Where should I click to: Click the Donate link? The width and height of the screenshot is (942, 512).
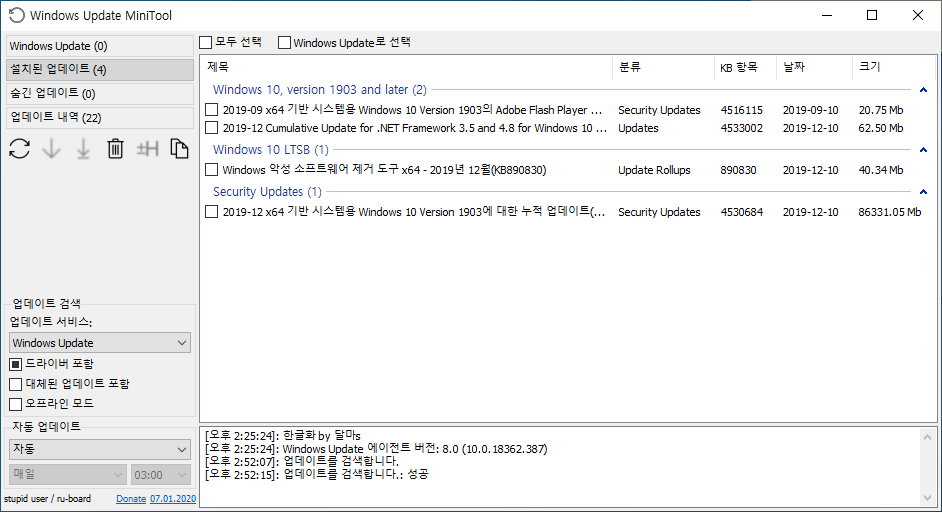[130, 498]
